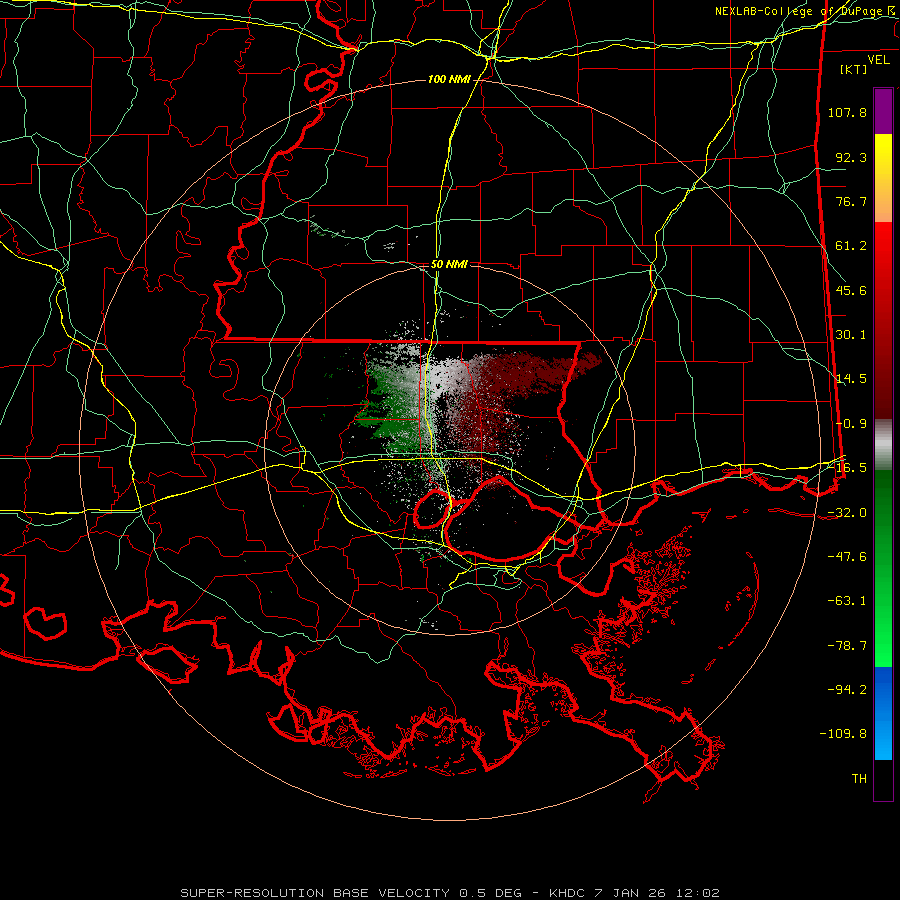The height and width of the screenshot is (900, 900).
Task: Select the -32.0 scale value
Action: (847, 513)
